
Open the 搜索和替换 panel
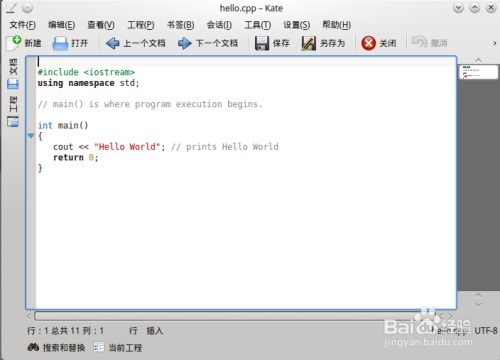[x=56, y=348]
